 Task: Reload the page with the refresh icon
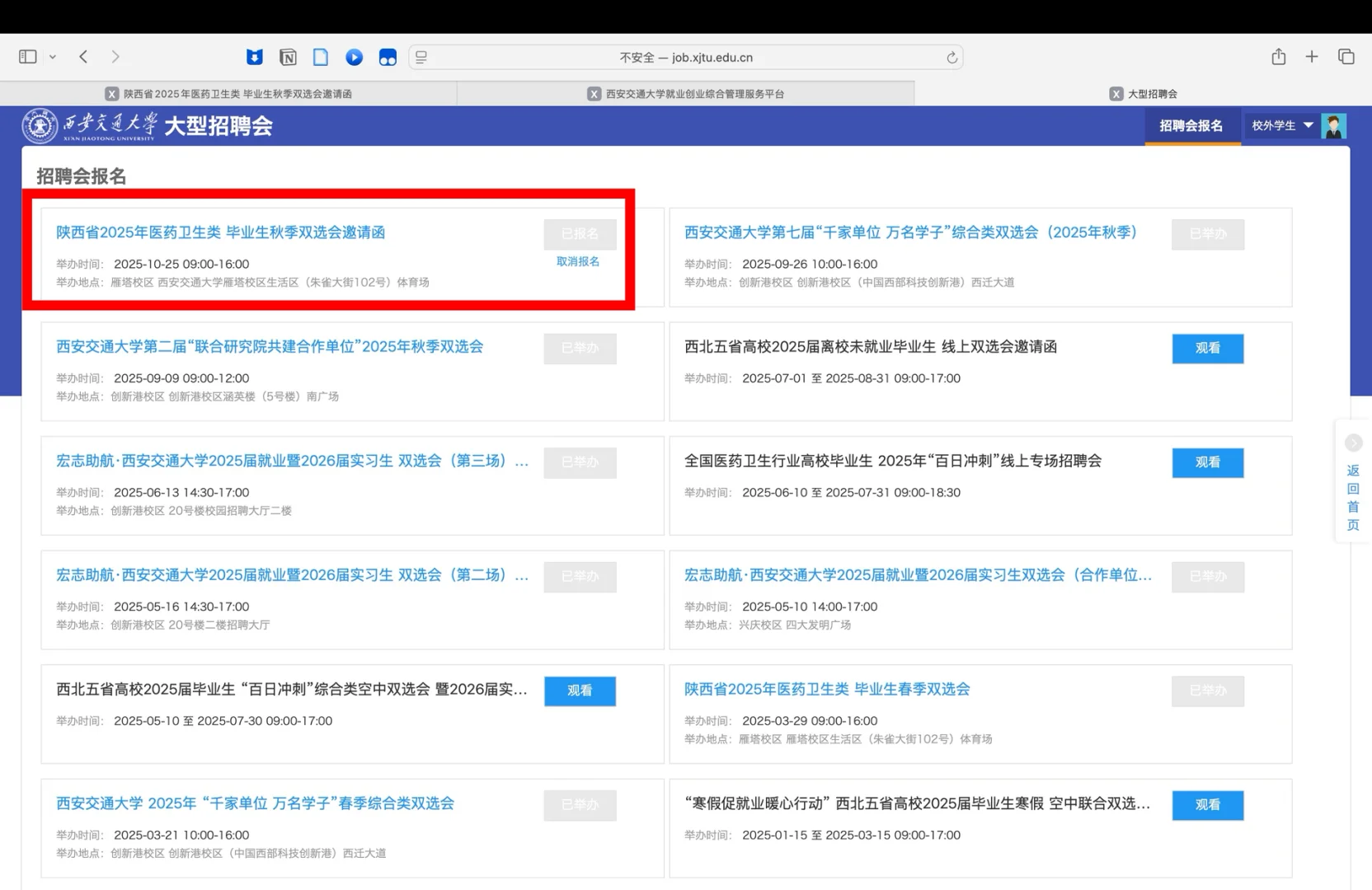[951, 57]
